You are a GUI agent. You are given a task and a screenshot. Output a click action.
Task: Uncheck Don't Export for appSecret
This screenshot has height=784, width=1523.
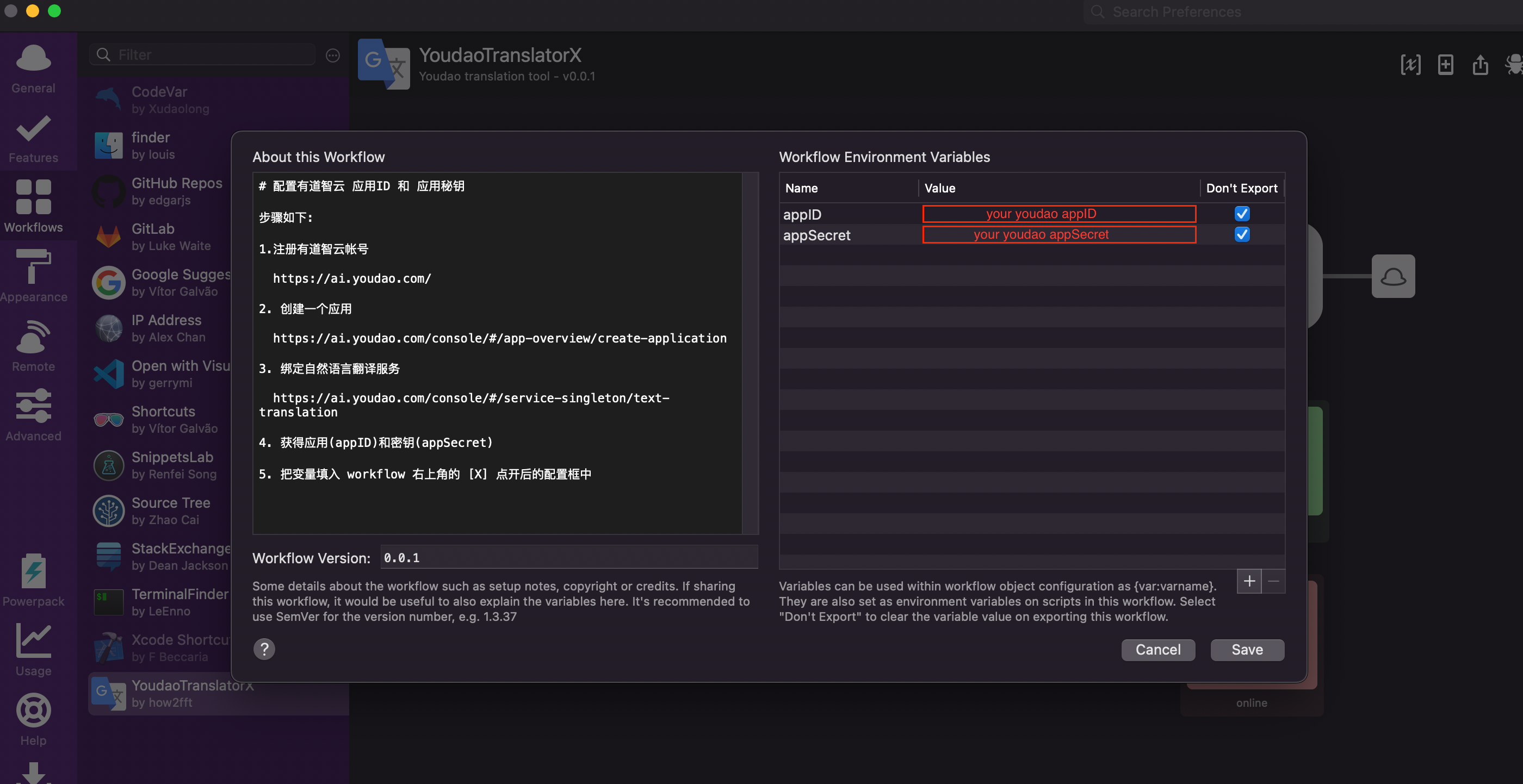pyautogui.click(x=1242, y=234)
